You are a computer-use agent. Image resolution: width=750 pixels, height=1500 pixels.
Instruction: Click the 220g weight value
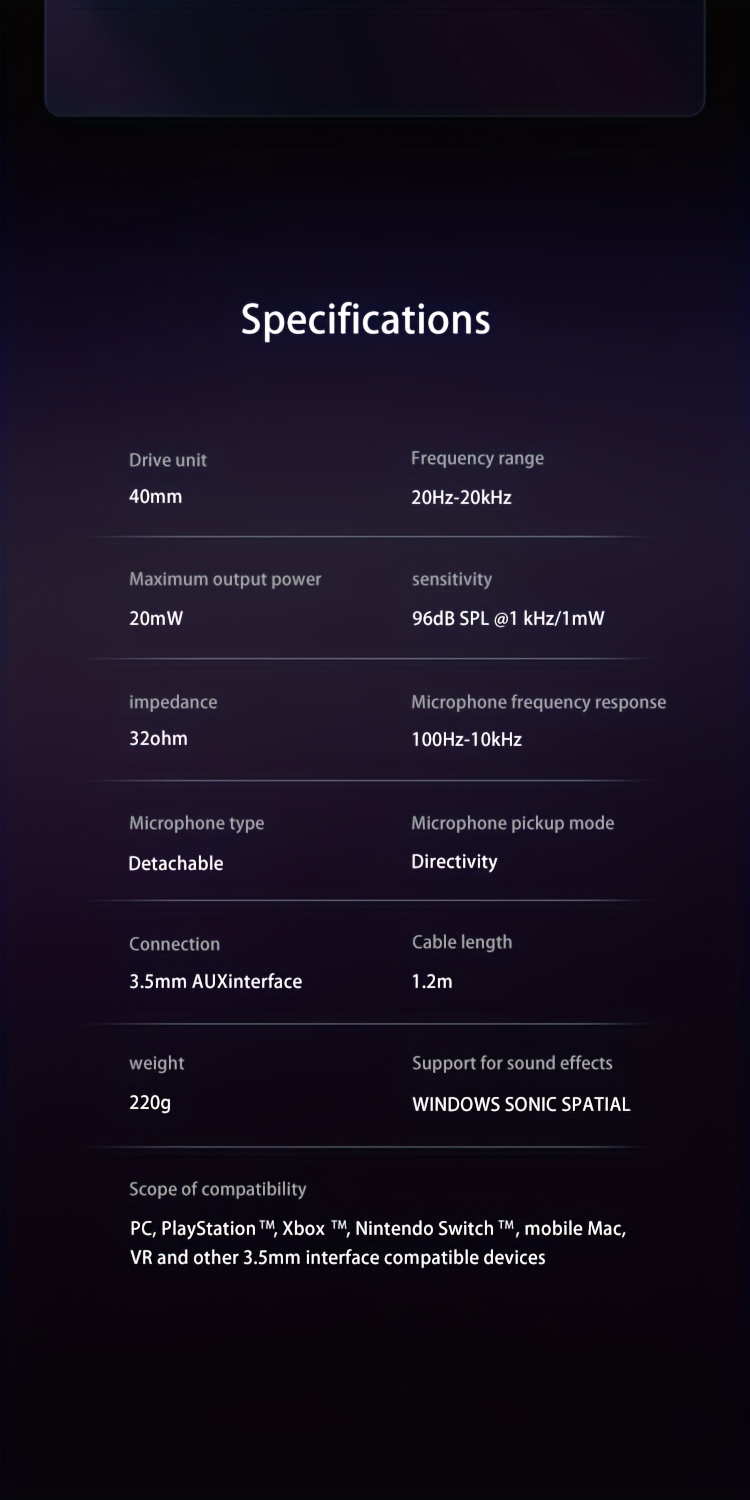pyautogui.click(x=150, y=1102)
